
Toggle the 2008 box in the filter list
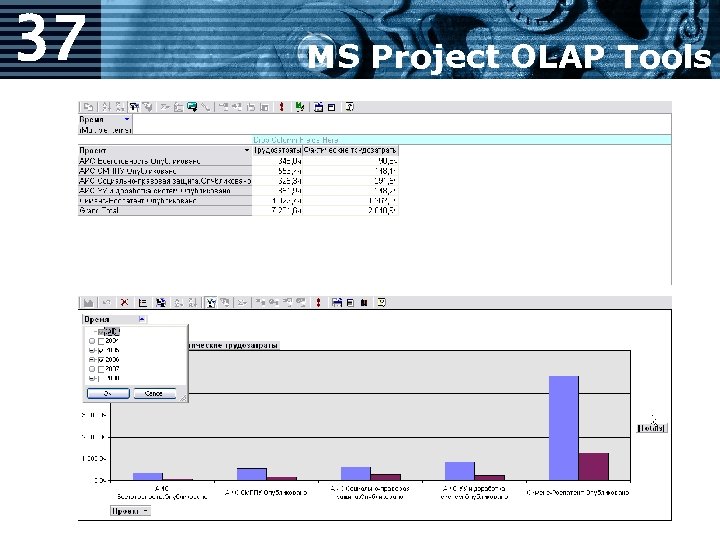point(101,378)
